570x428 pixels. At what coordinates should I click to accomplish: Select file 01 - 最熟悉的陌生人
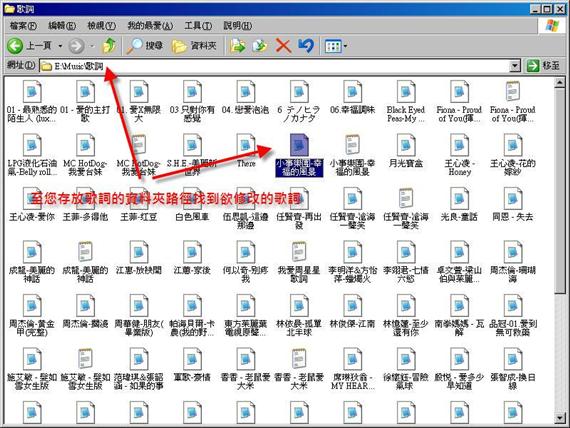pyautogui.click(x=32, y=101)
